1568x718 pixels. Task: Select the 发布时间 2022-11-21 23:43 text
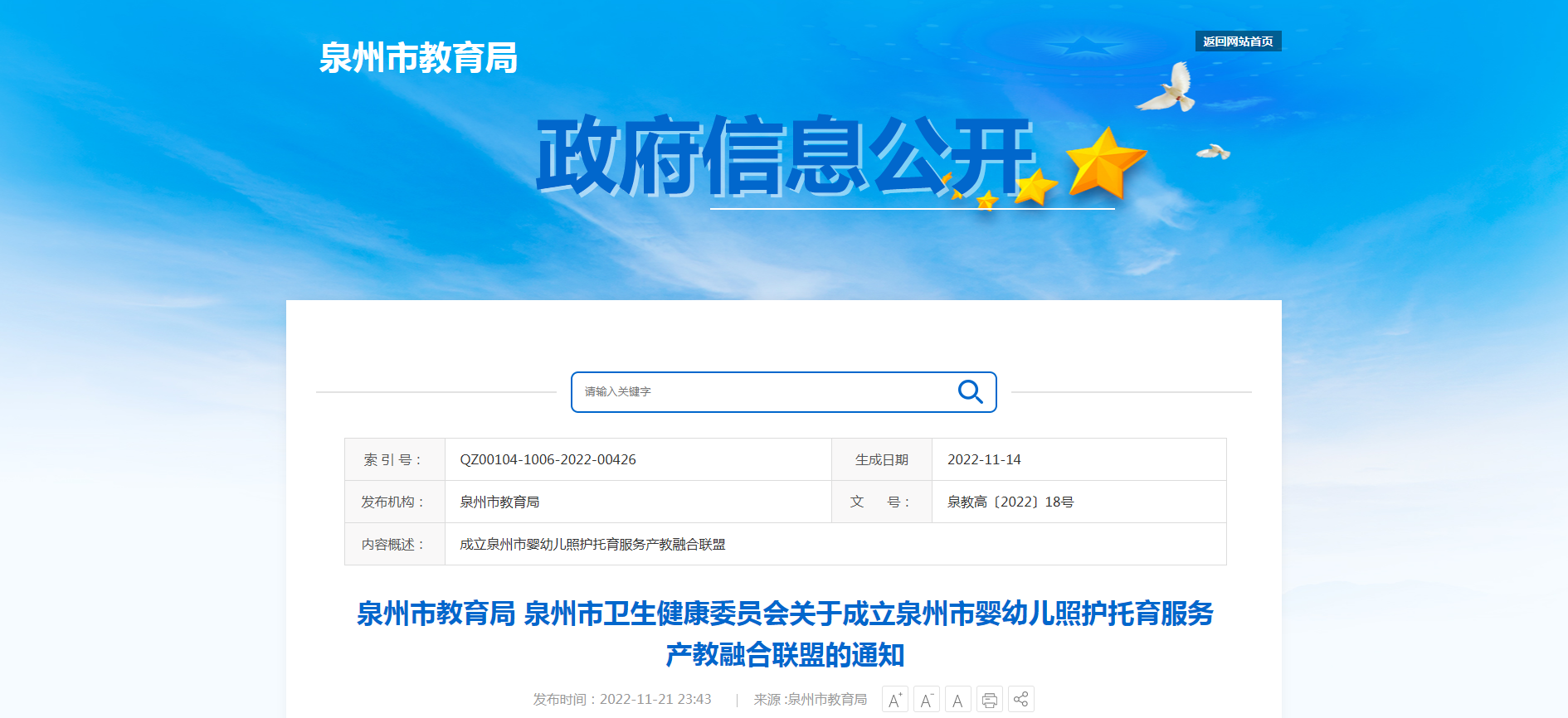pyautogui.click(x=622, y=700)
